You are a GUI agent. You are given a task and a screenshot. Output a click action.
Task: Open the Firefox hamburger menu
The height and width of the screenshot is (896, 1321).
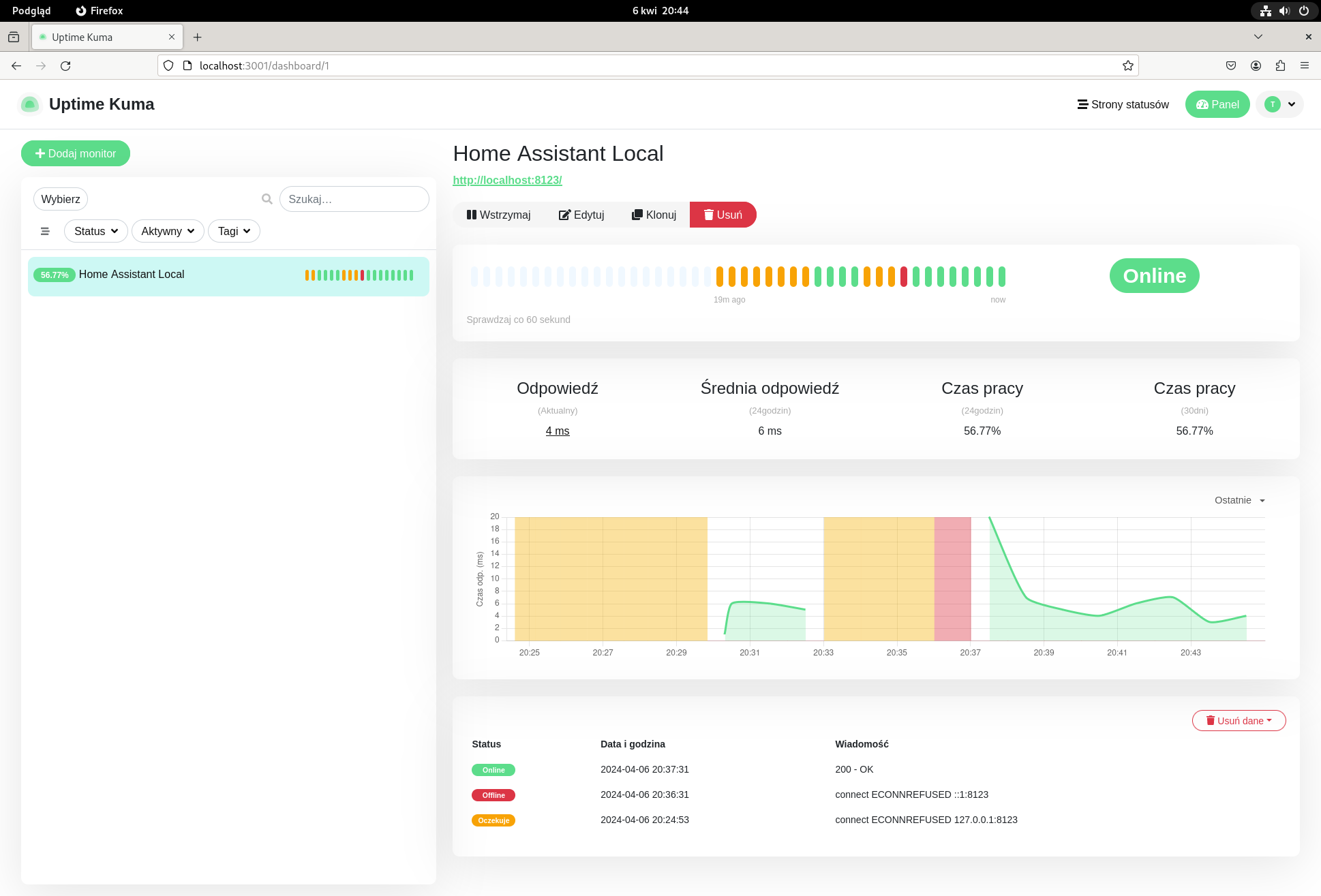[1305, 65]
